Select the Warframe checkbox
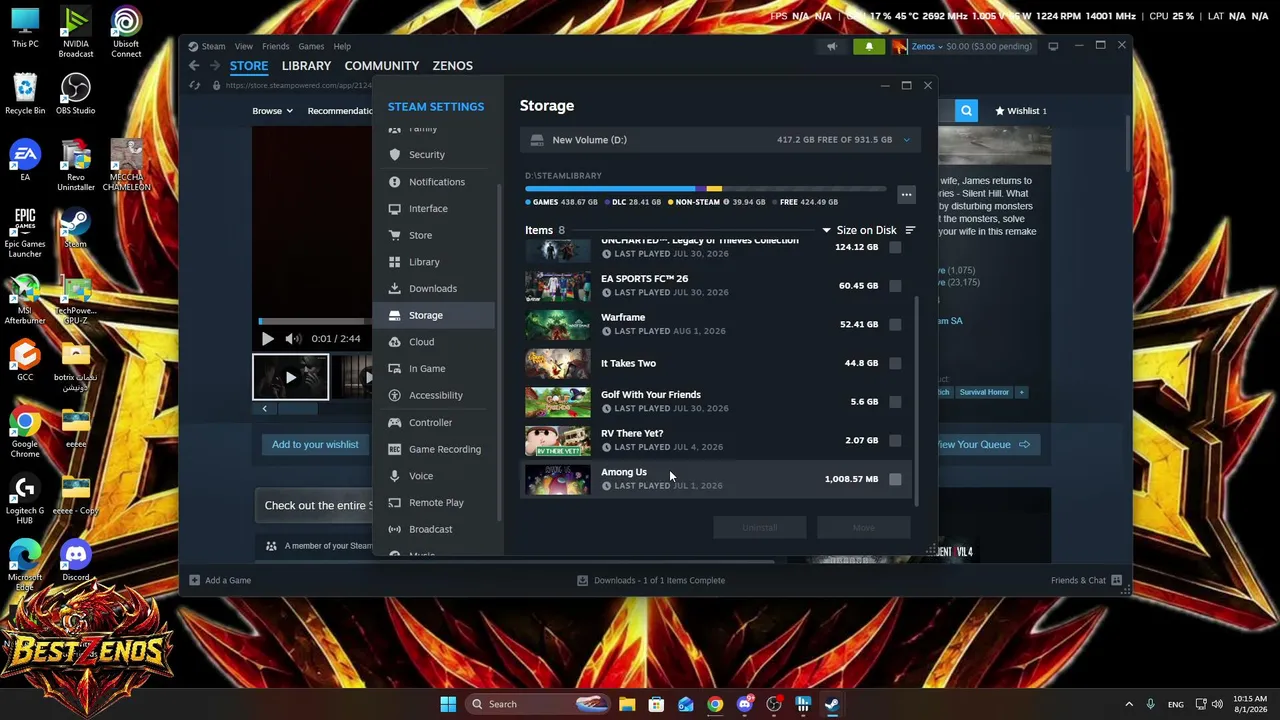 click(895, 324)
